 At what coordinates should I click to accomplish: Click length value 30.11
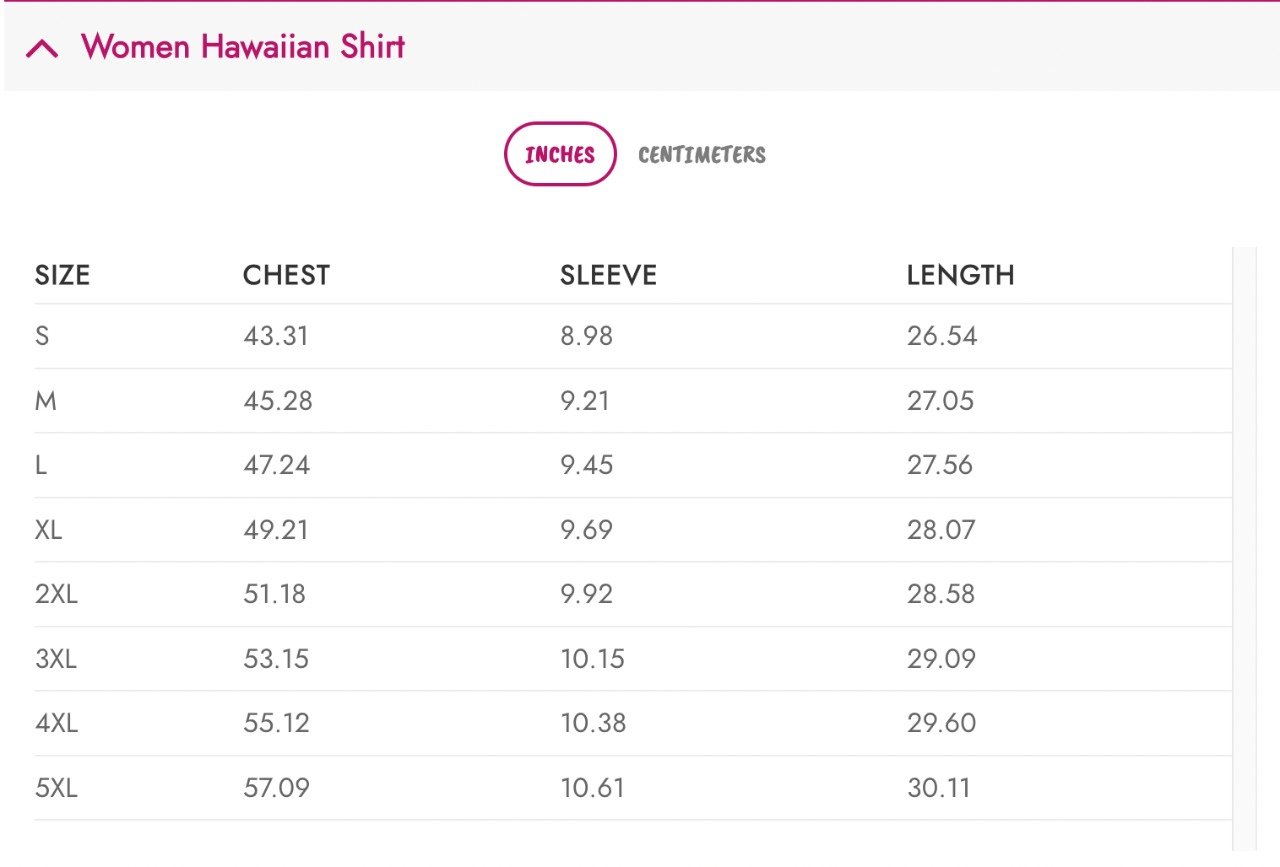point(938,788)
